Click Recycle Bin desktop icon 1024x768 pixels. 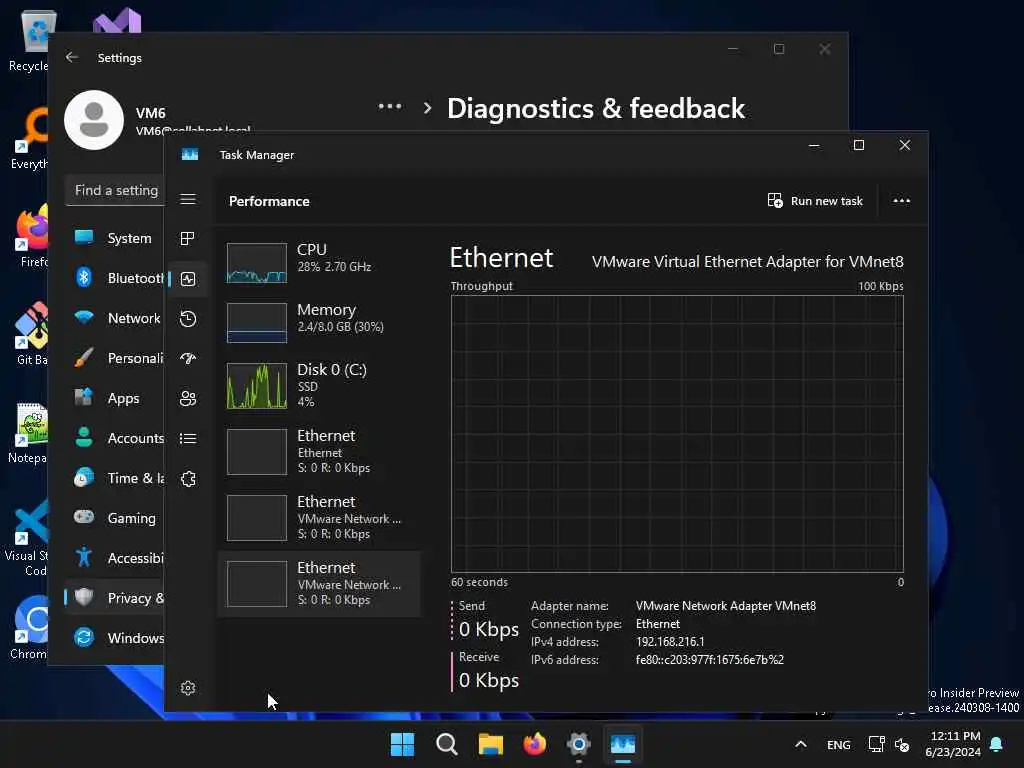(29, 40)
